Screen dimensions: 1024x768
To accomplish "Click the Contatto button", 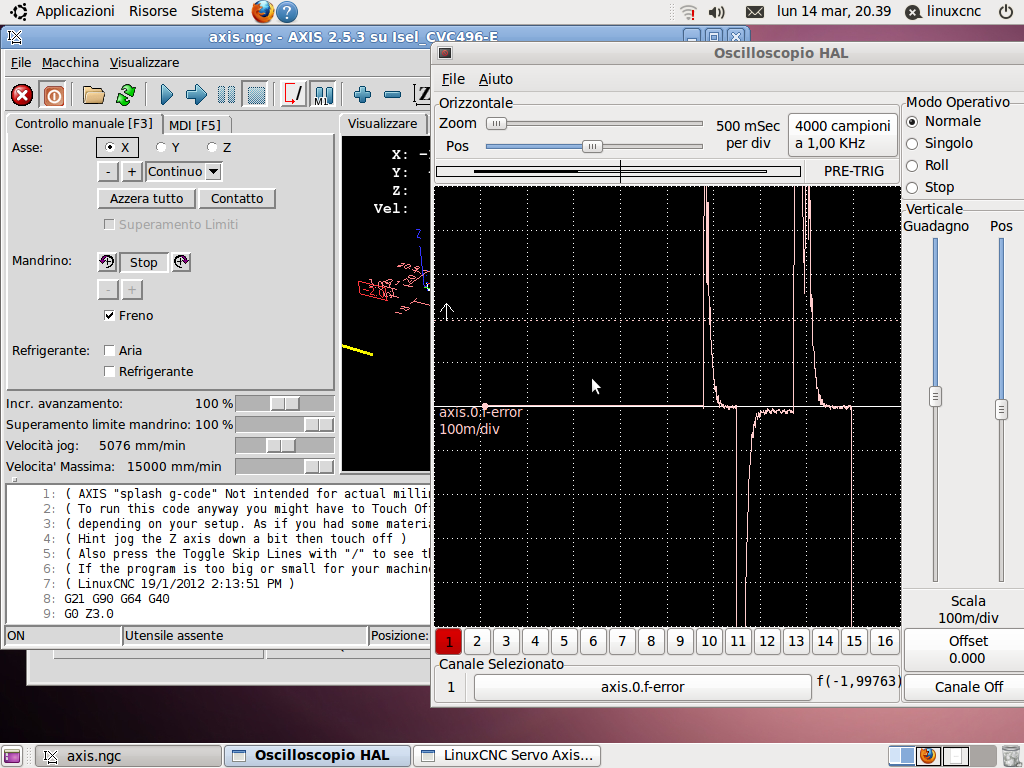I will coord(237,199).
